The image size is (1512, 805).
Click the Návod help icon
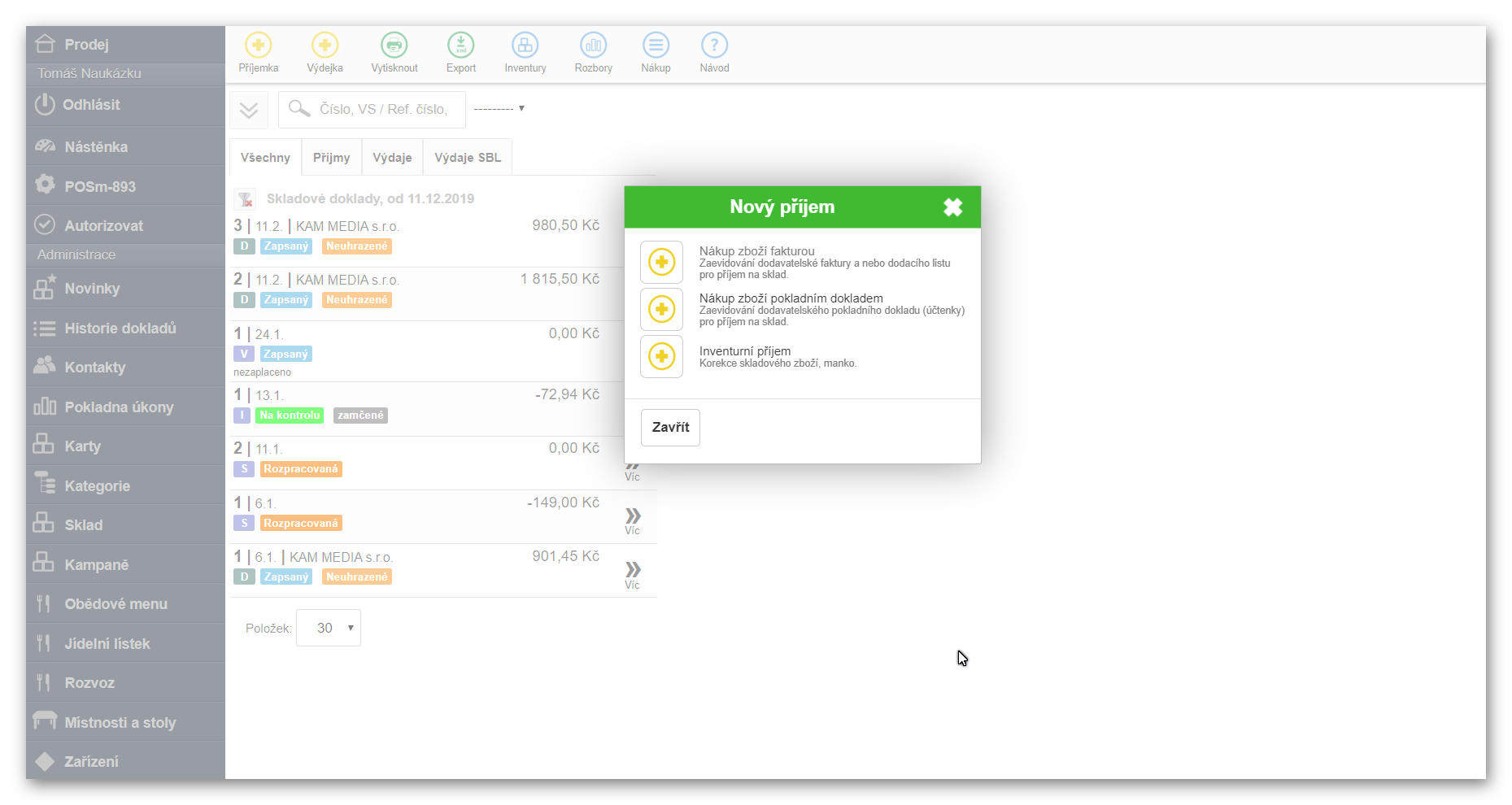pos(714,46)
